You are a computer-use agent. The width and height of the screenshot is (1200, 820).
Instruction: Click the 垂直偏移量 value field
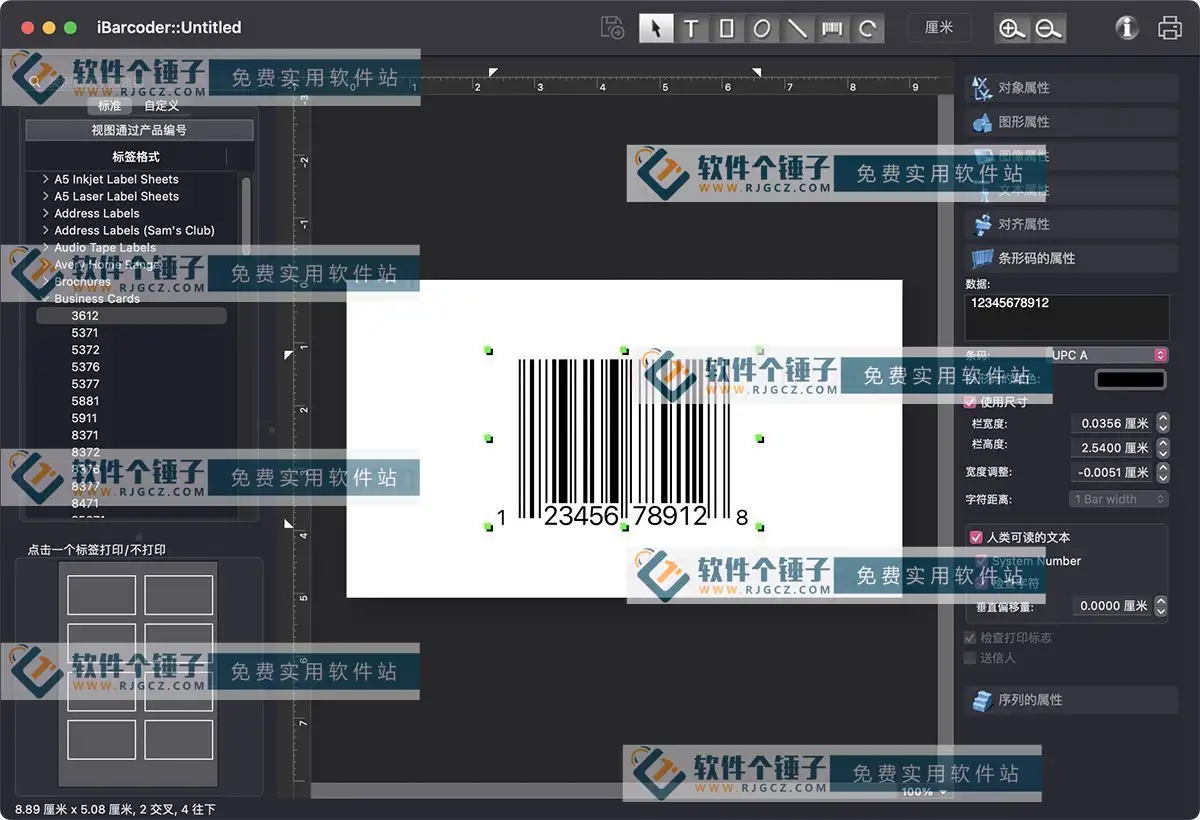click(x=1111, y=606)
